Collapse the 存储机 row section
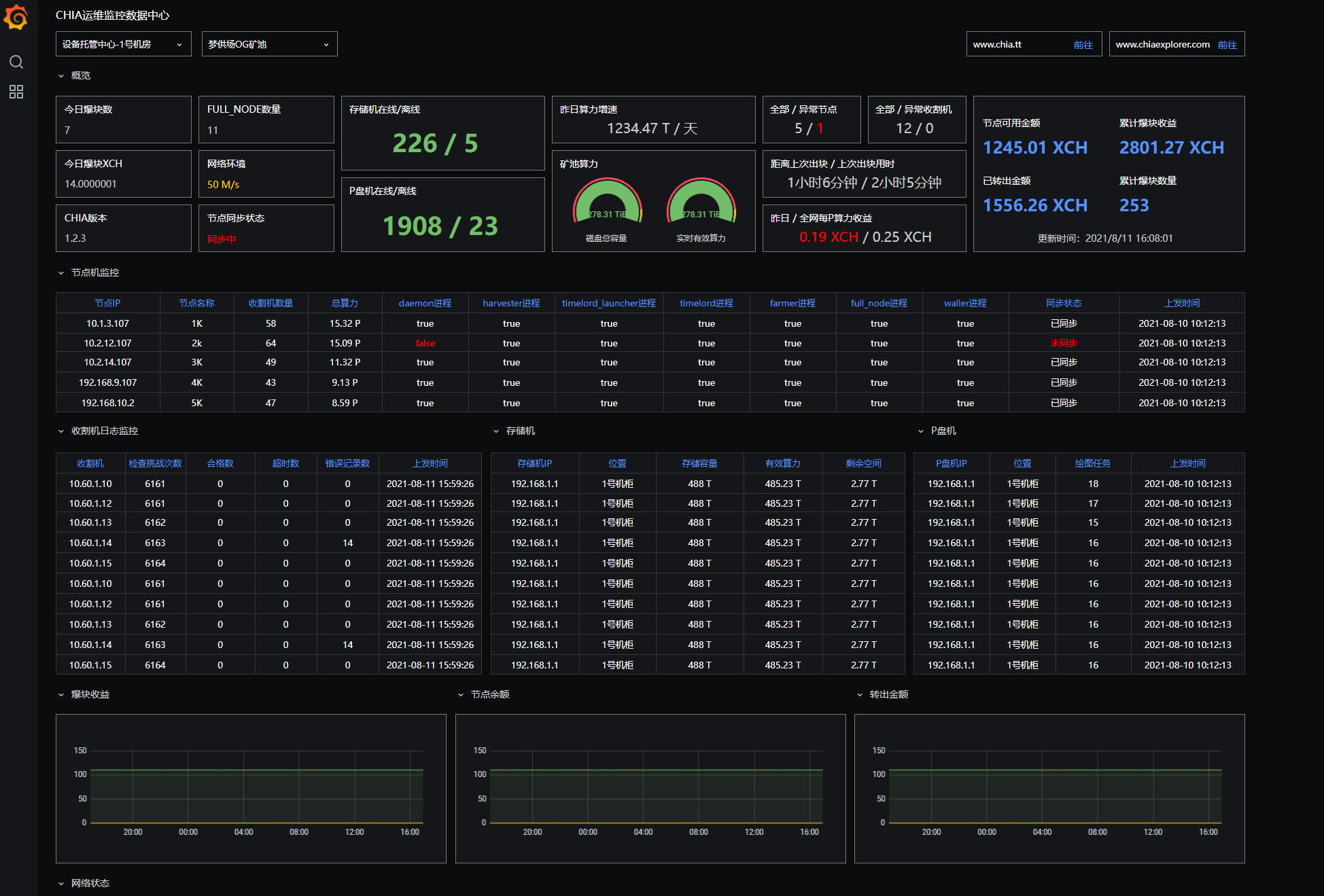This screenshot has width=1324, height=896. (515, 431)
